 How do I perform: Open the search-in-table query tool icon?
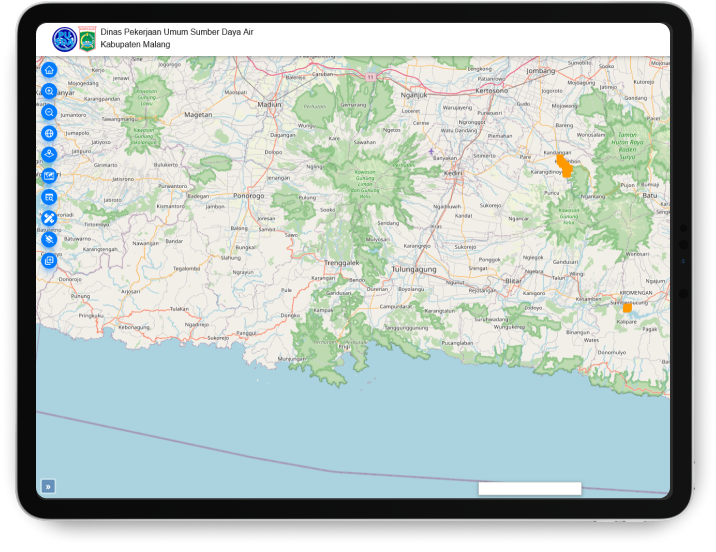click(49, 197)
